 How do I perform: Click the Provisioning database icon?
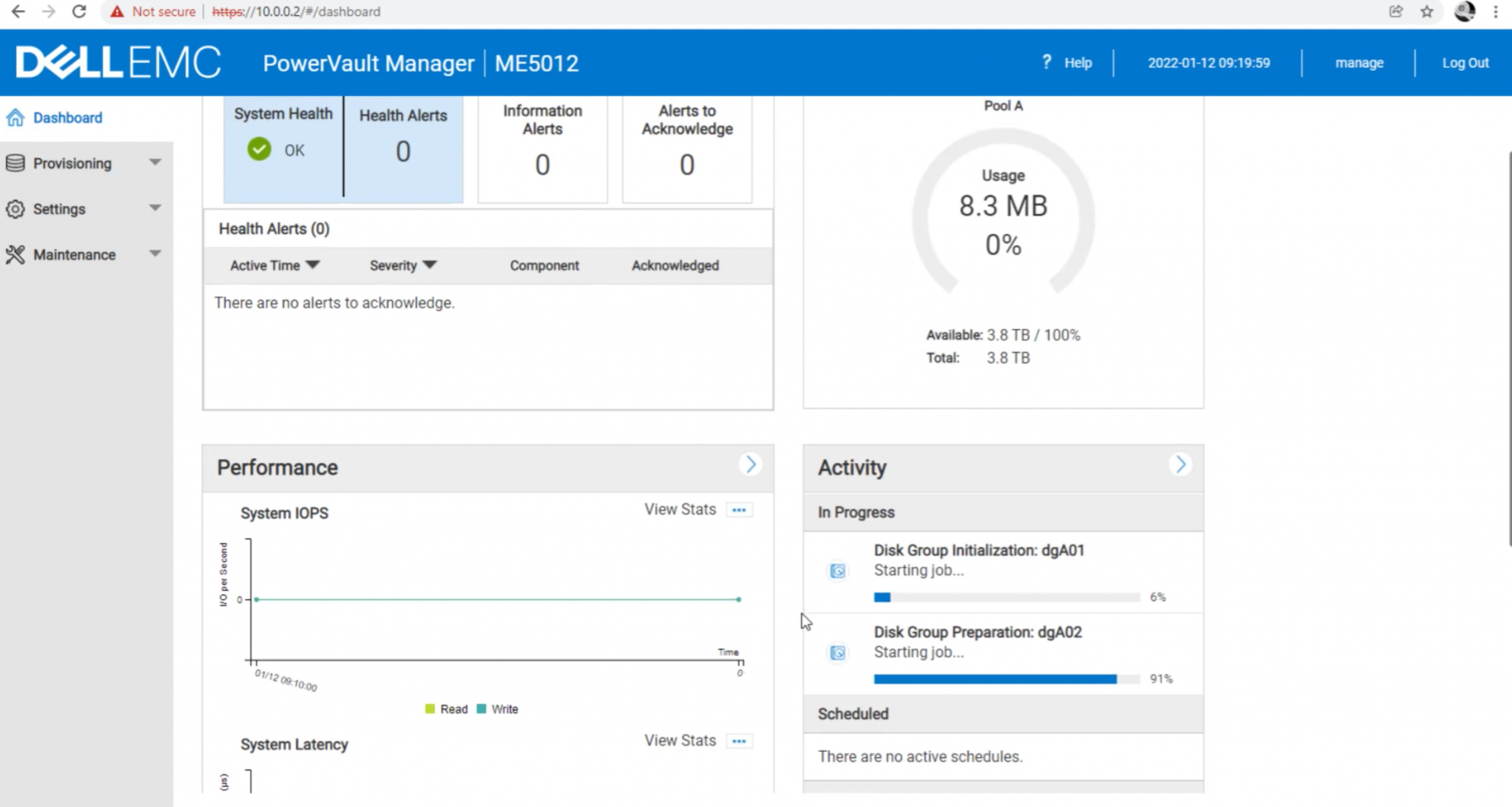pos(15,163)
